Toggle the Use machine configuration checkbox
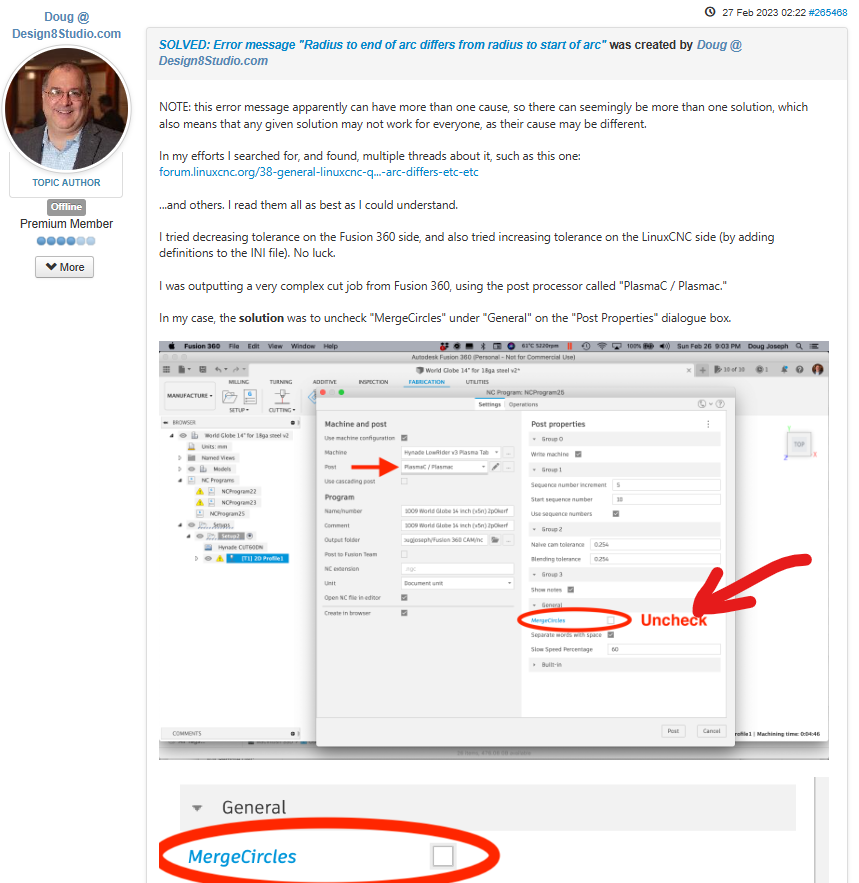The width and height of the screenshot is (859, 883). 404,438
